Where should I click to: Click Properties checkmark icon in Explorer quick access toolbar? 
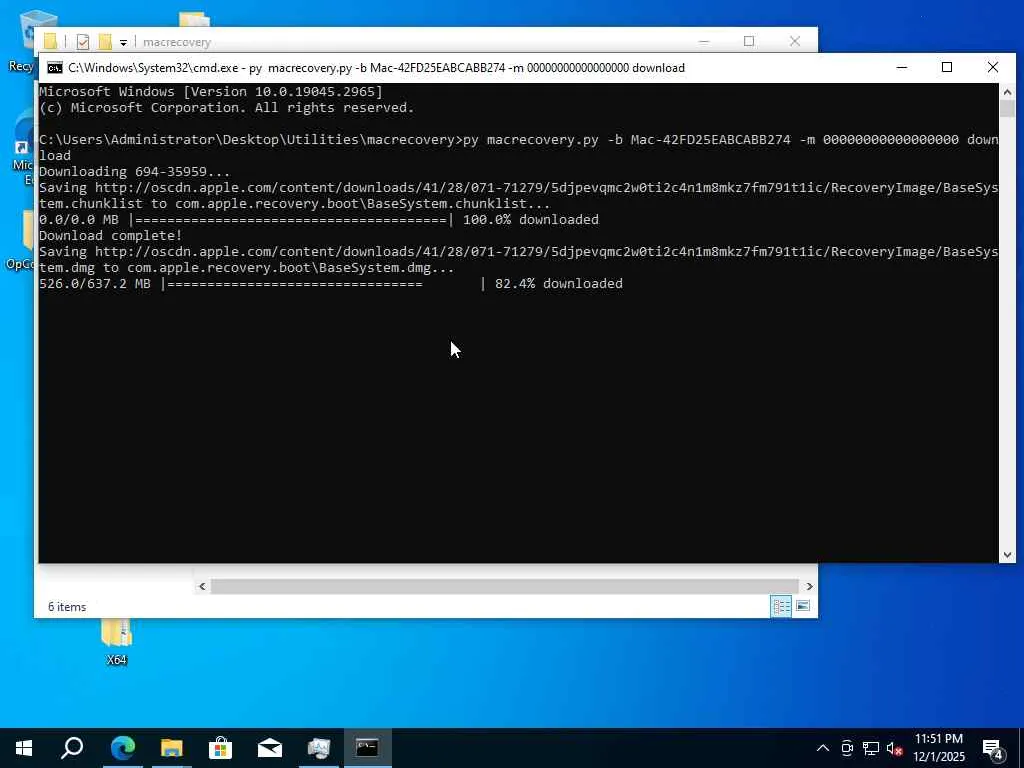pos(83,42)
